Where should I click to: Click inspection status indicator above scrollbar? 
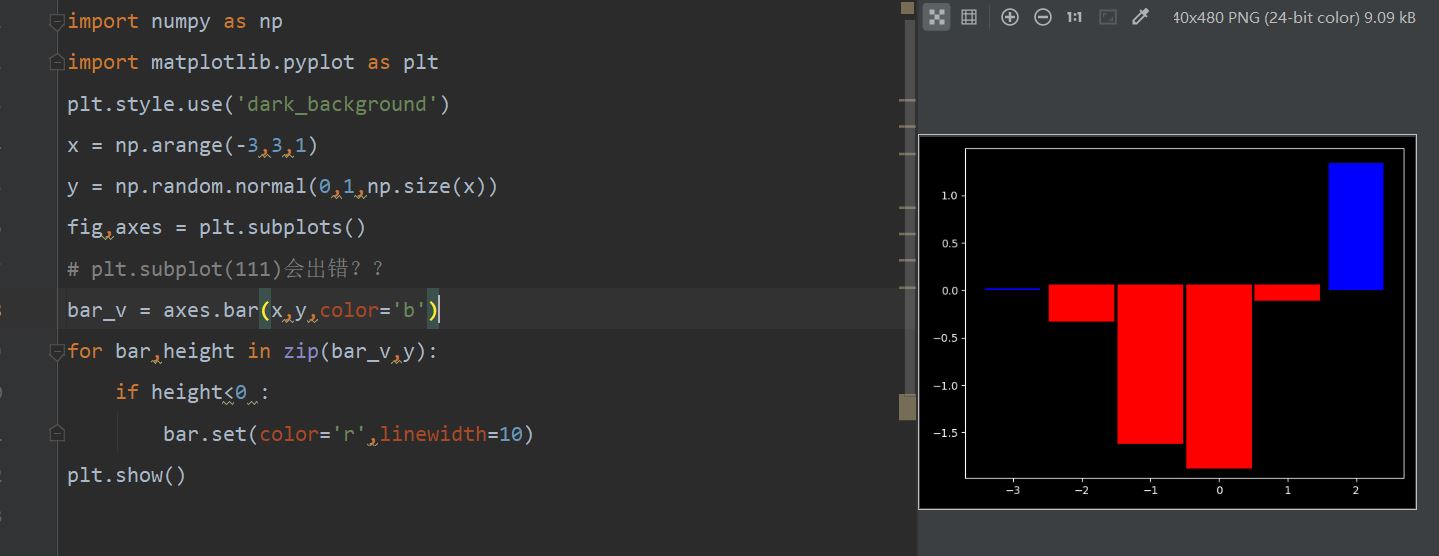pyautogui.click(x=907, y=7)
